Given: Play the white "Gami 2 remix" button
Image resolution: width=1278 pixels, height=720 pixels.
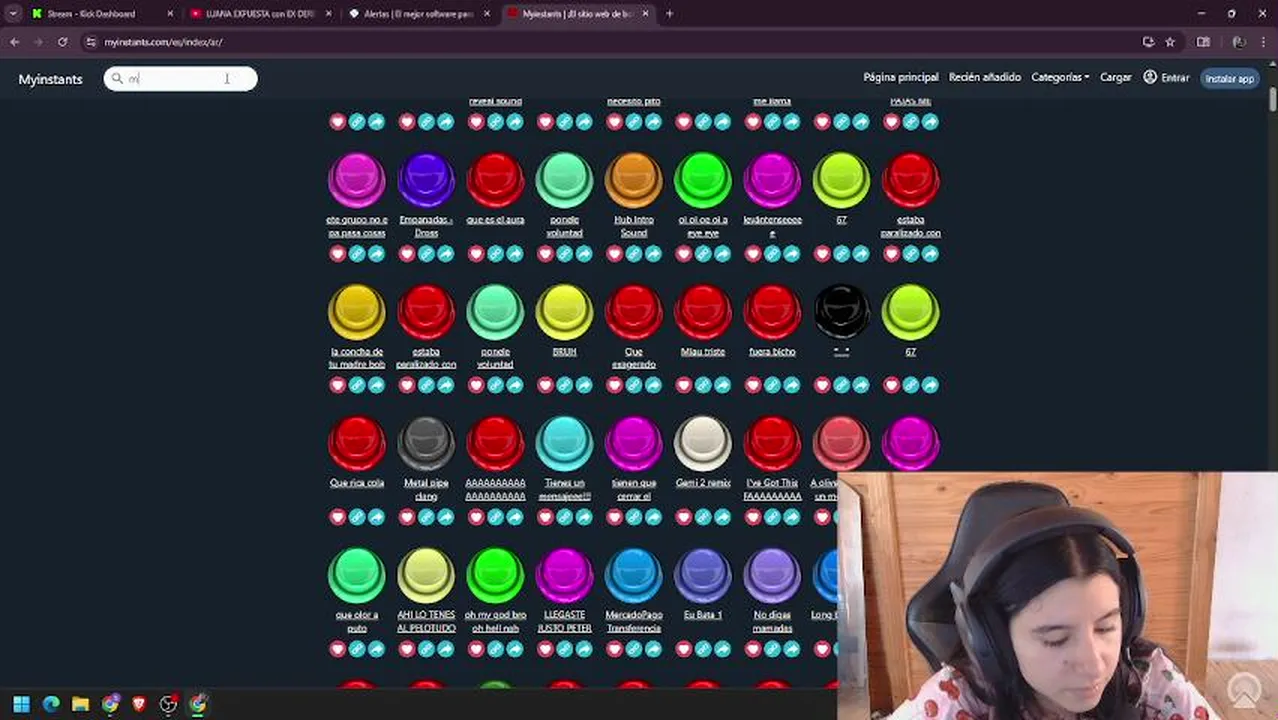Looking at the screenshot, I should tap(703, 444).
